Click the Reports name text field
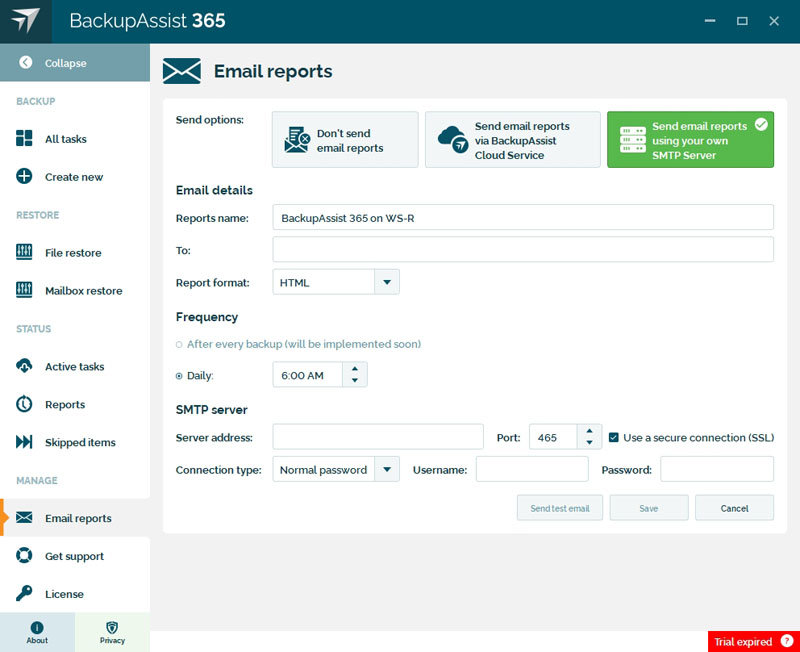This screenshot has height=652, width=800. pos(523,218)
